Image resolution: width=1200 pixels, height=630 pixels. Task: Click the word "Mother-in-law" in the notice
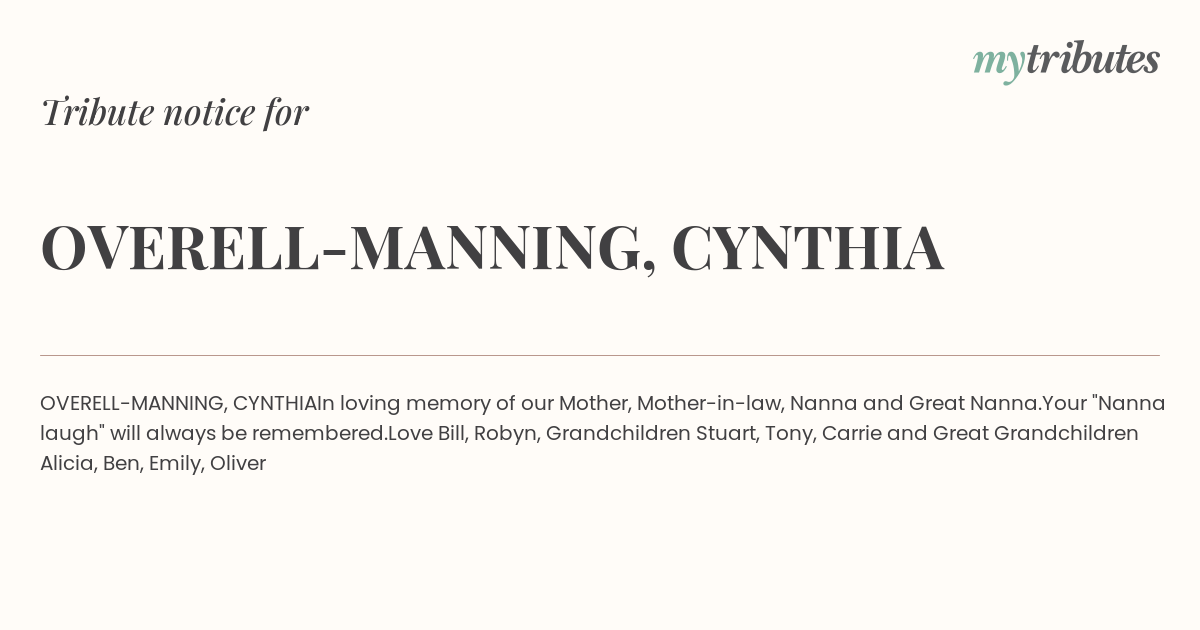coord(709,404)
